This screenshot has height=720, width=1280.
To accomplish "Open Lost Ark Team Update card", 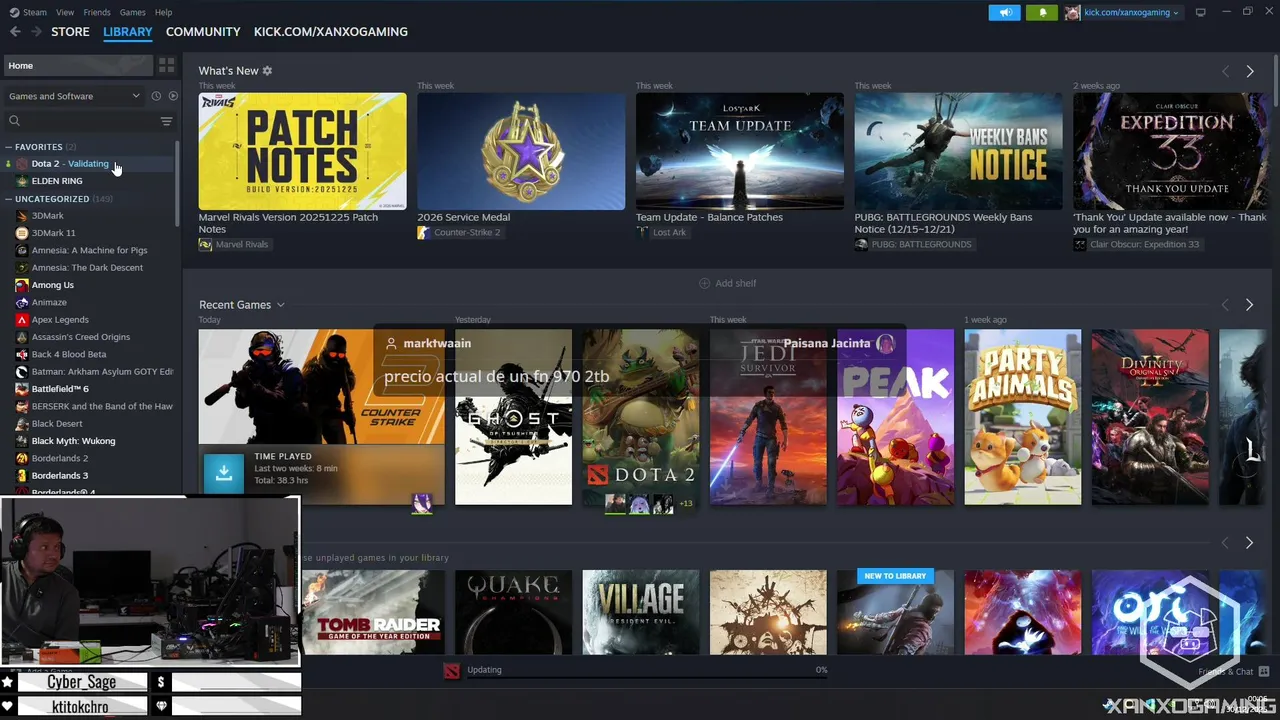I will (x=739, y=151).
